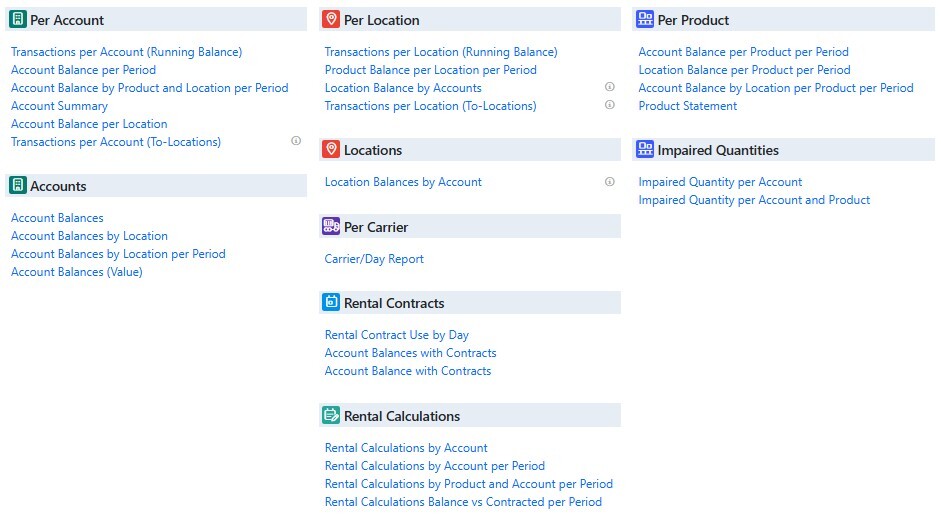Viewport: 941px width, 521px height.
Task: Click the Rental Contracts section icon
Action: pyautogui.click(x=331, y=302)
